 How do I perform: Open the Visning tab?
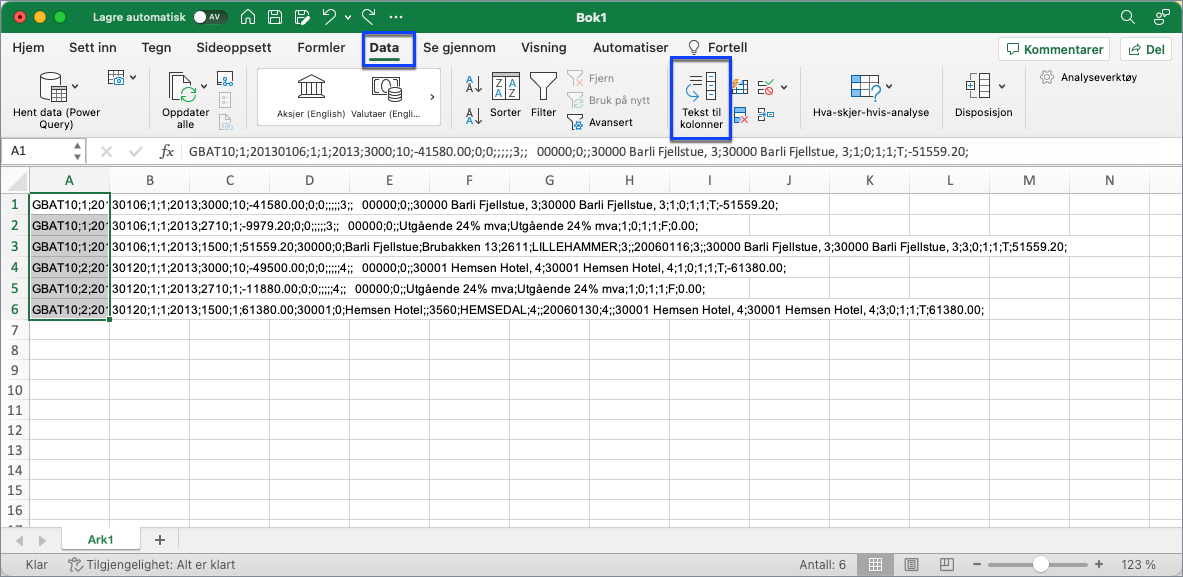(x=544, y=48)
